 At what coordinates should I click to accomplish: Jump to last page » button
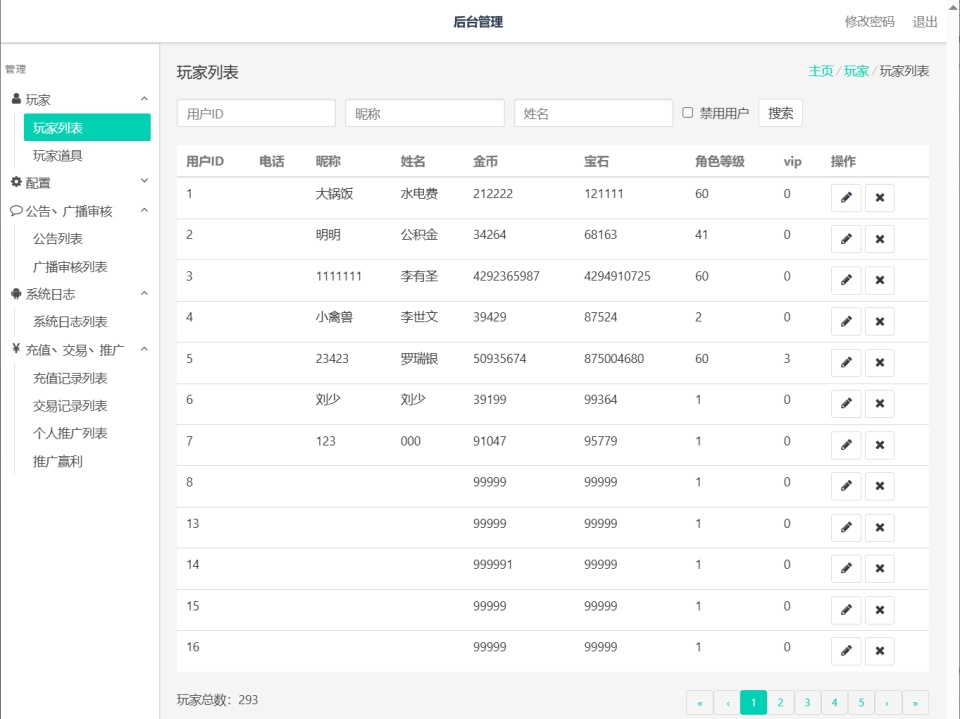pos(915,702)
